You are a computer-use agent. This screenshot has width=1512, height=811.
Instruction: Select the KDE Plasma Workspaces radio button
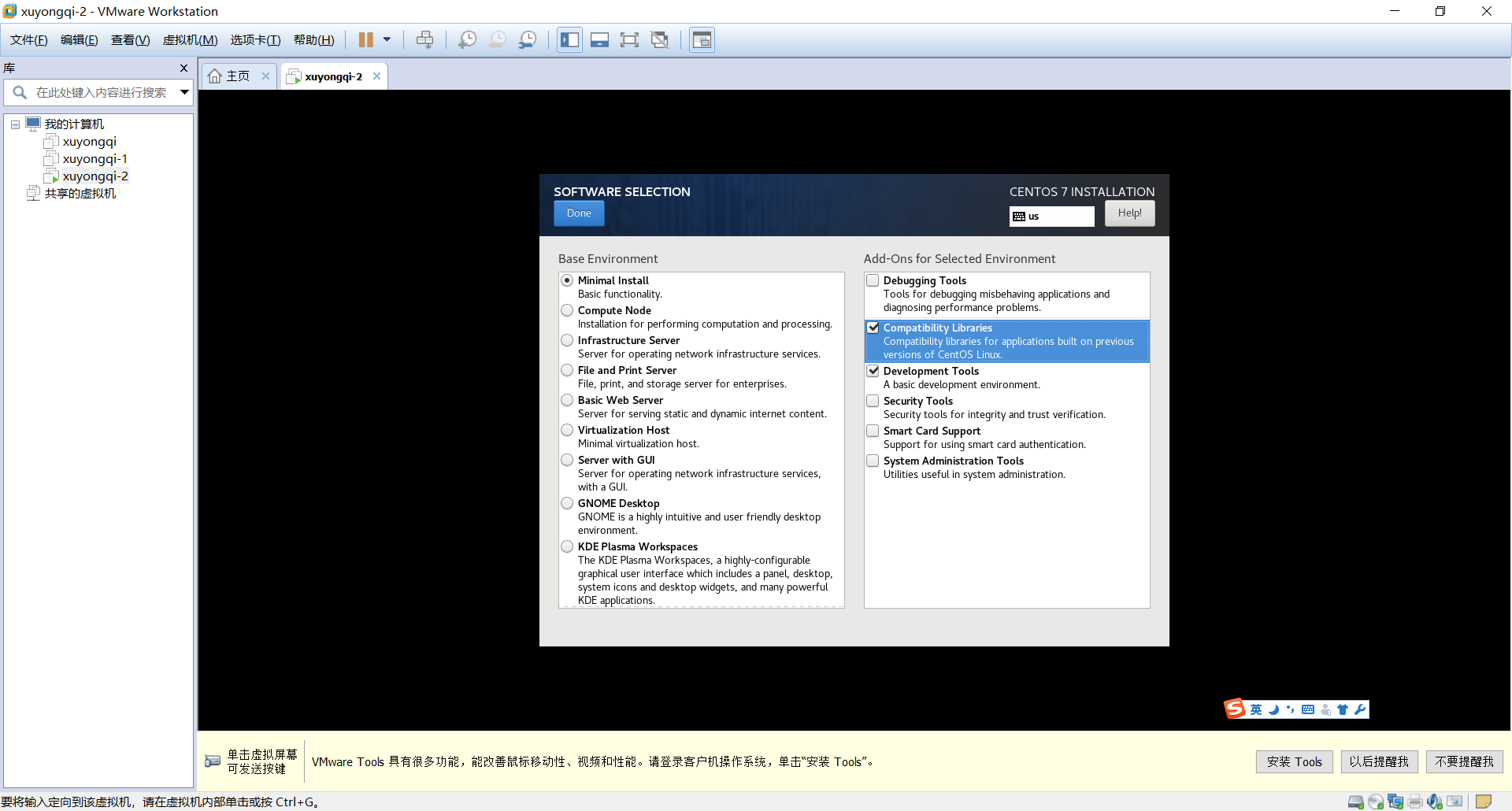567,546
